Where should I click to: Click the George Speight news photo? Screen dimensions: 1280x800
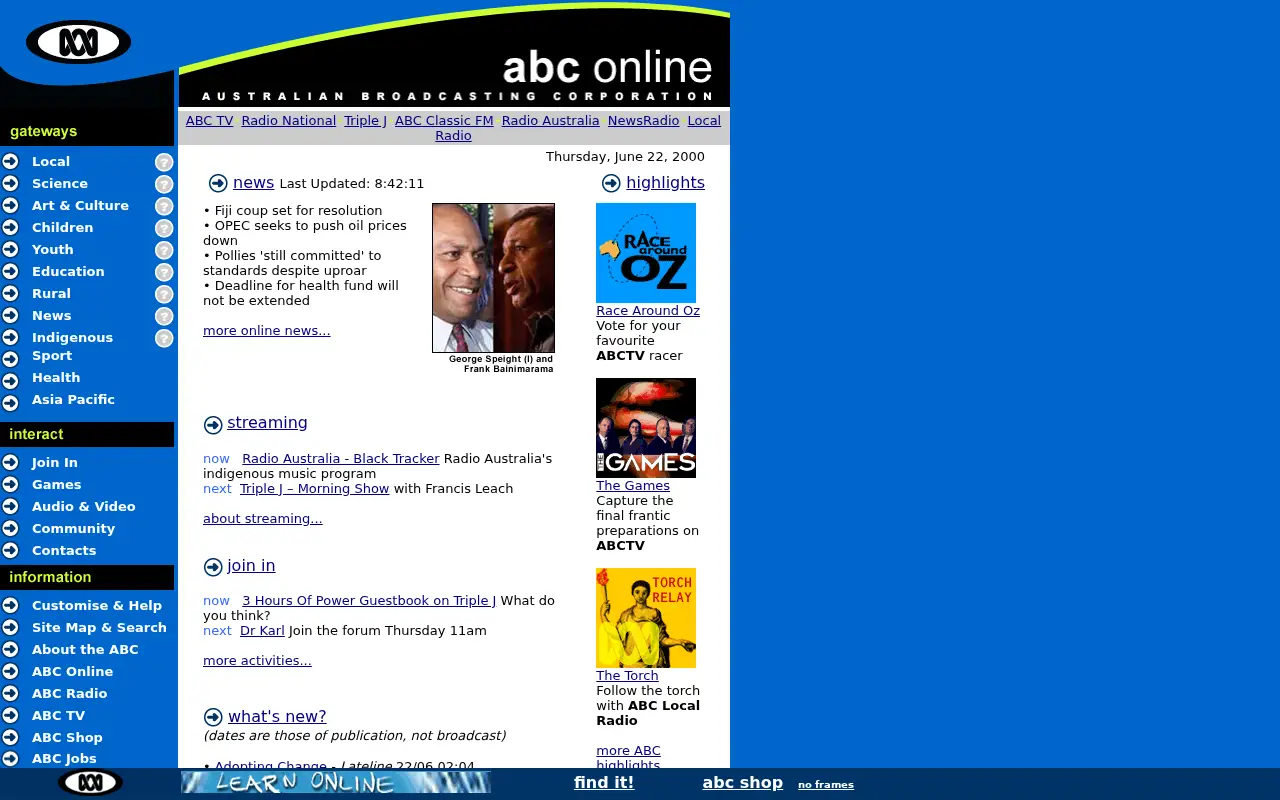[493, 278]
